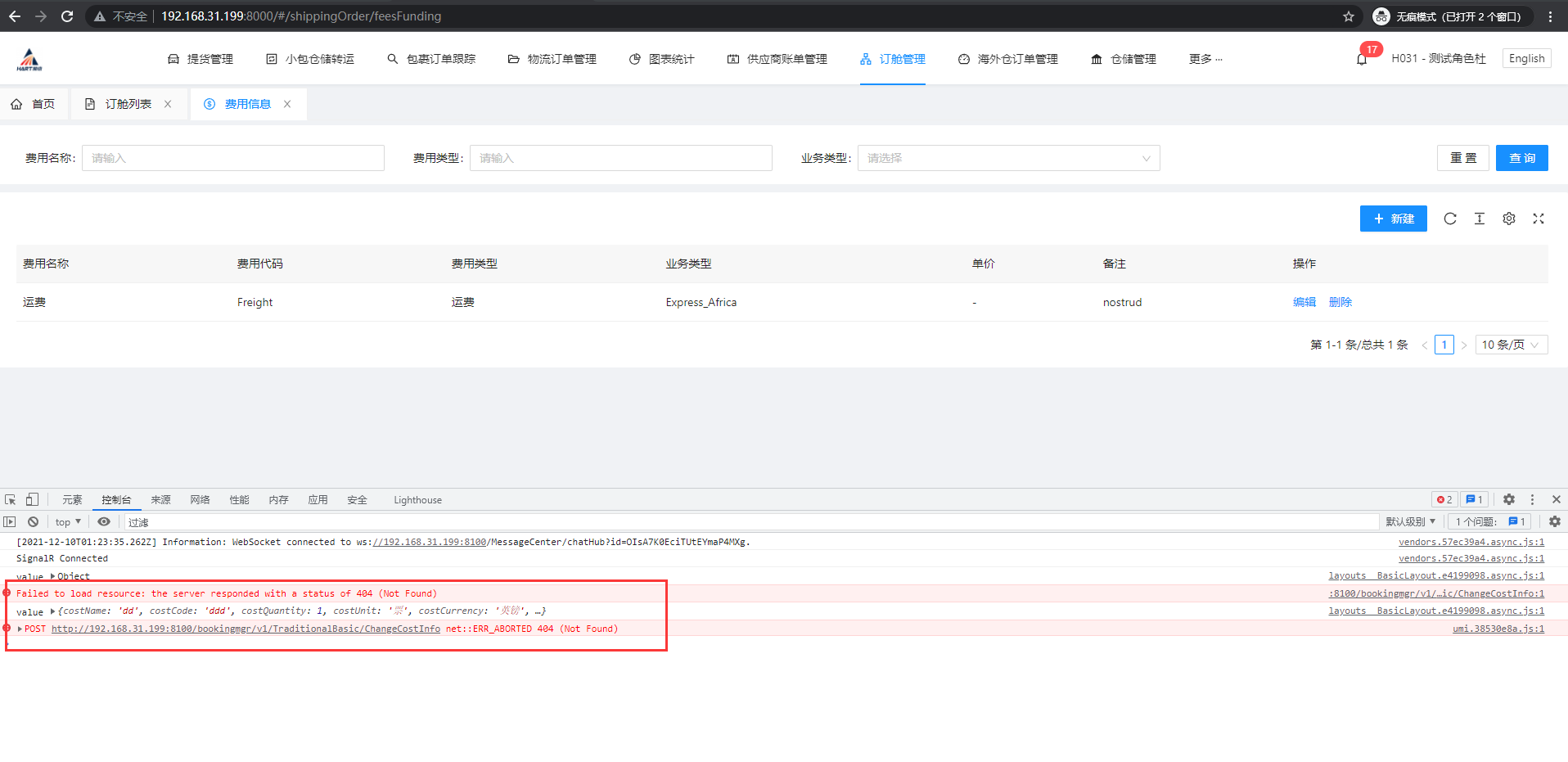Open the column settings gear icon
1568x762 pixels.
pos(1508,219)
